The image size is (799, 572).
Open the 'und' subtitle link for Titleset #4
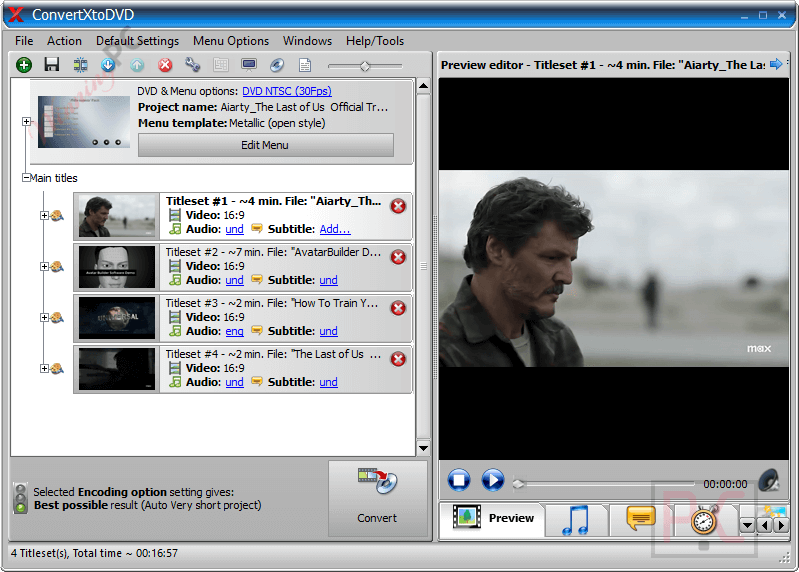(328, 382)
